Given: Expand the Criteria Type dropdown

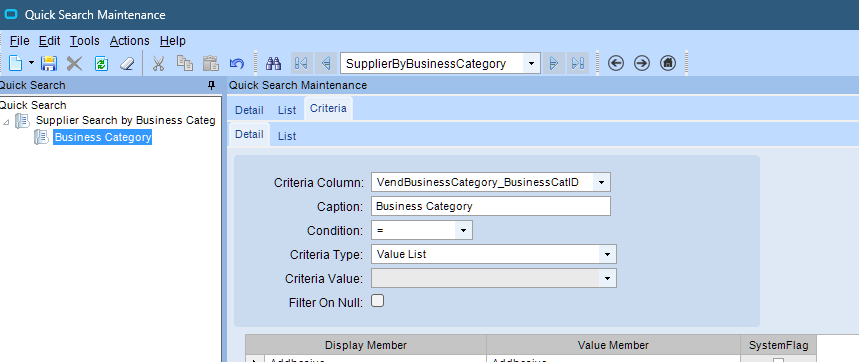Looking at the screenshot, I should point(608,255).
